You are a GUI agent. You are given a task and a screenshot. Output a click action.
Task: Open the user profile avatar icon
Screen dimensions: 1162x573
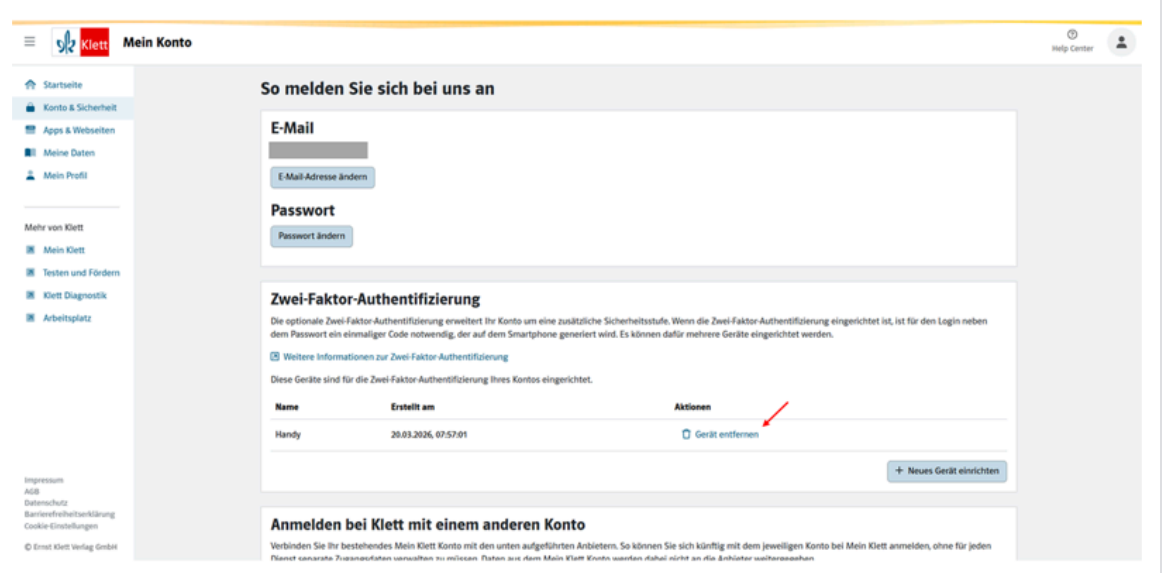1121,42
